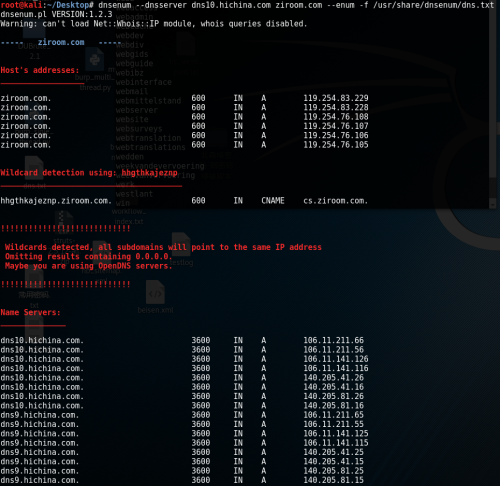This screenshot has width=500, height=486.
Task: Click the dnsenum.pl VERSION:1.2.3 line
Action: pyautogui.click(x=56, y=14)
